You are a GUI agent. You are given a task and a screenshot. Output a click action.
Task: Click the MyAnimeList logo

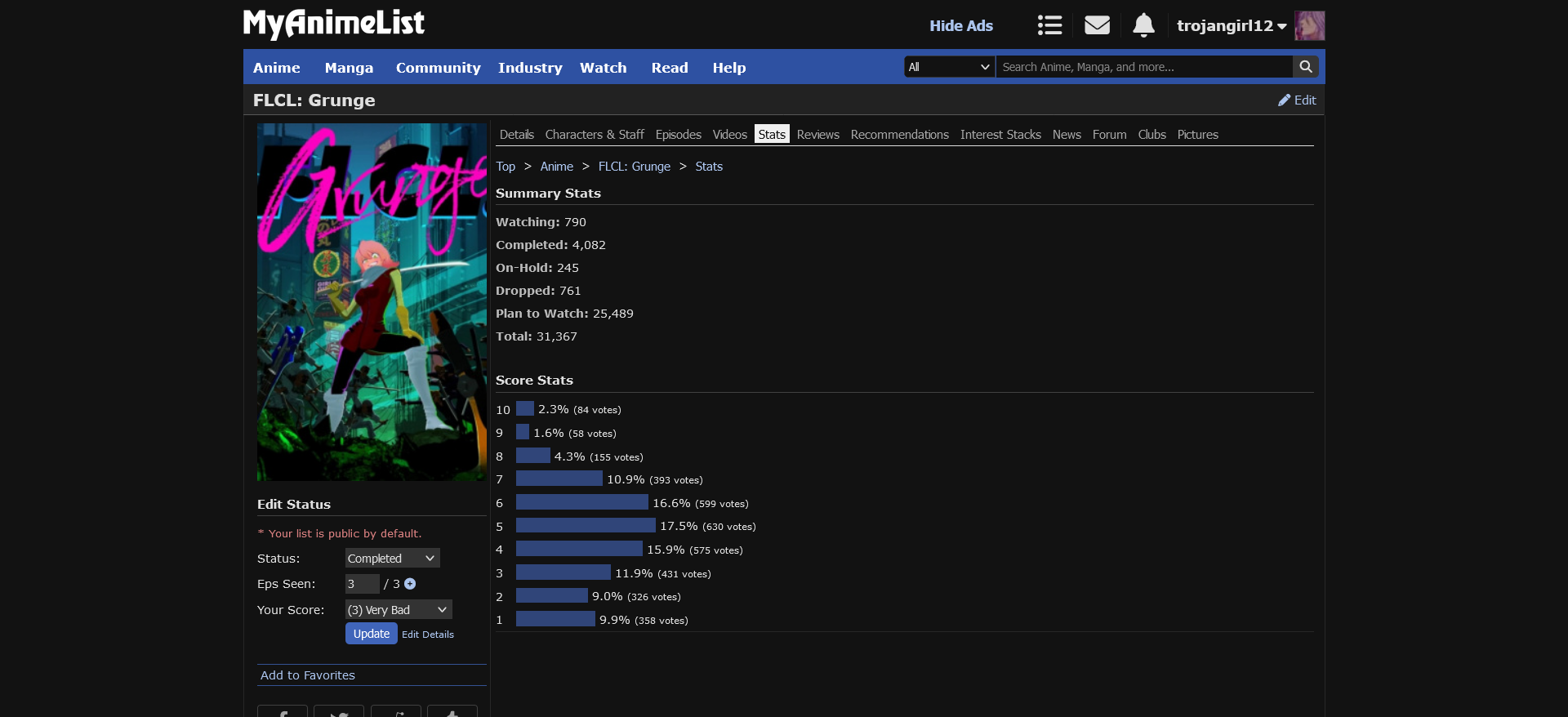(x=334, y=24)
